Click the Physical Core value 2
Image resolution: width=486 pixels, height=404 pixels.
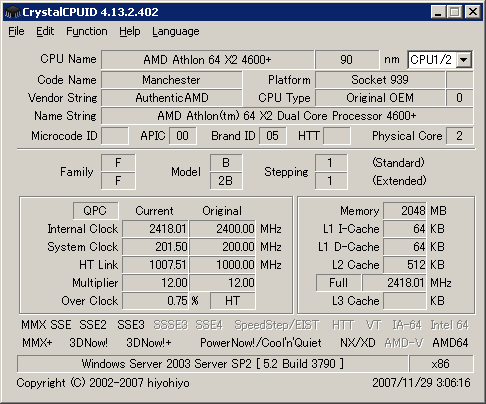coord(459,136)
